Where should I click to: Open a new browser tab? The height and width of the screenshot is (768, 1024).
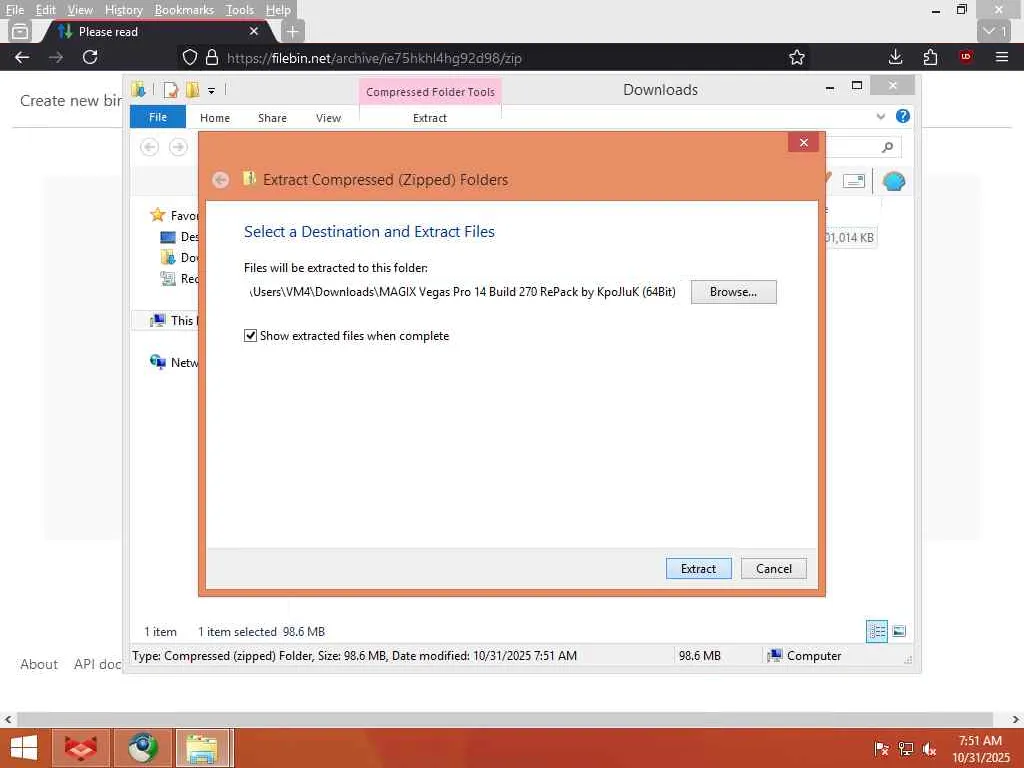pyautogui.click(x=293, y=31)
